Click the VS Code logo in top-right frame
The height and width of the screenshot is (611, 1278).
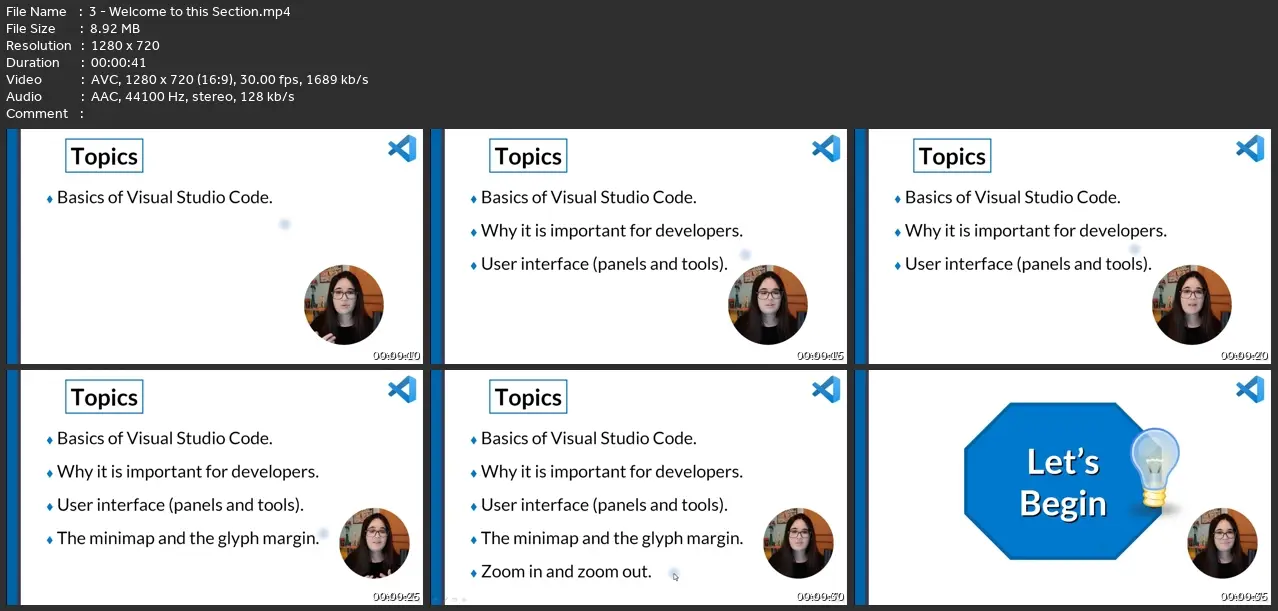[x=1249, y=148]
